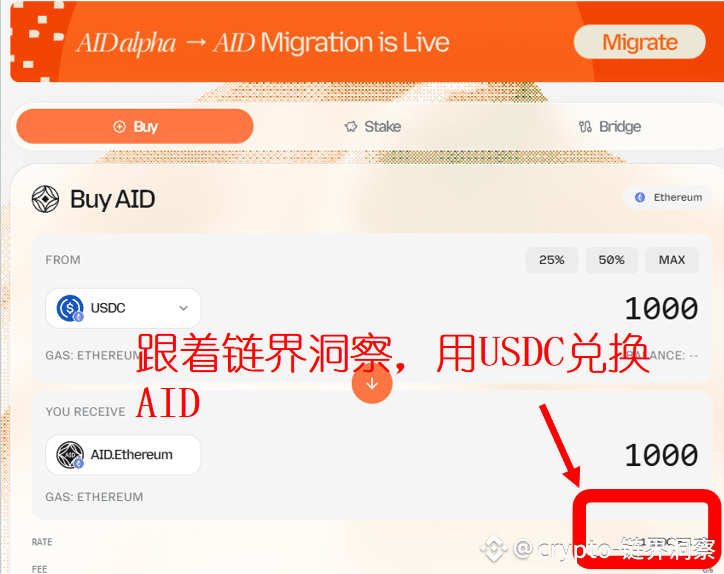Click the USDC dropdown chevron arrow

pos(183,308)
